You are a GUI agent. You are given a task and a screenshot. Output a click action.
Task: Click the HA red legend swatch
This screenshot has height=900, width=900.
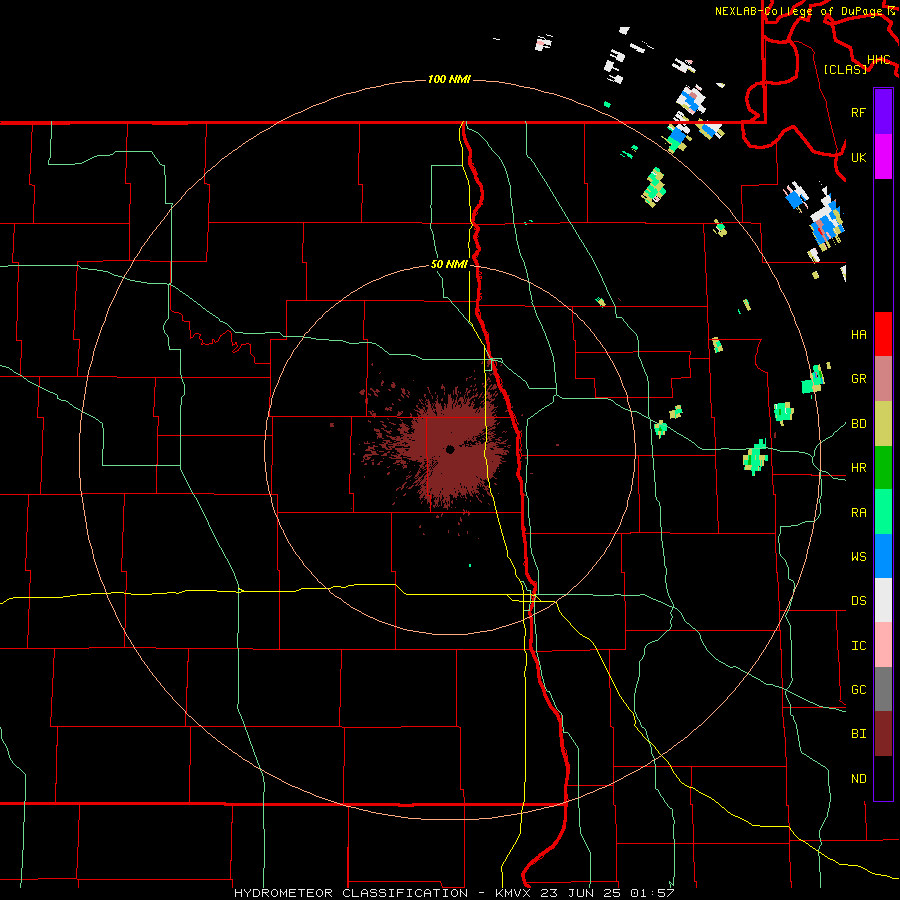883,334
